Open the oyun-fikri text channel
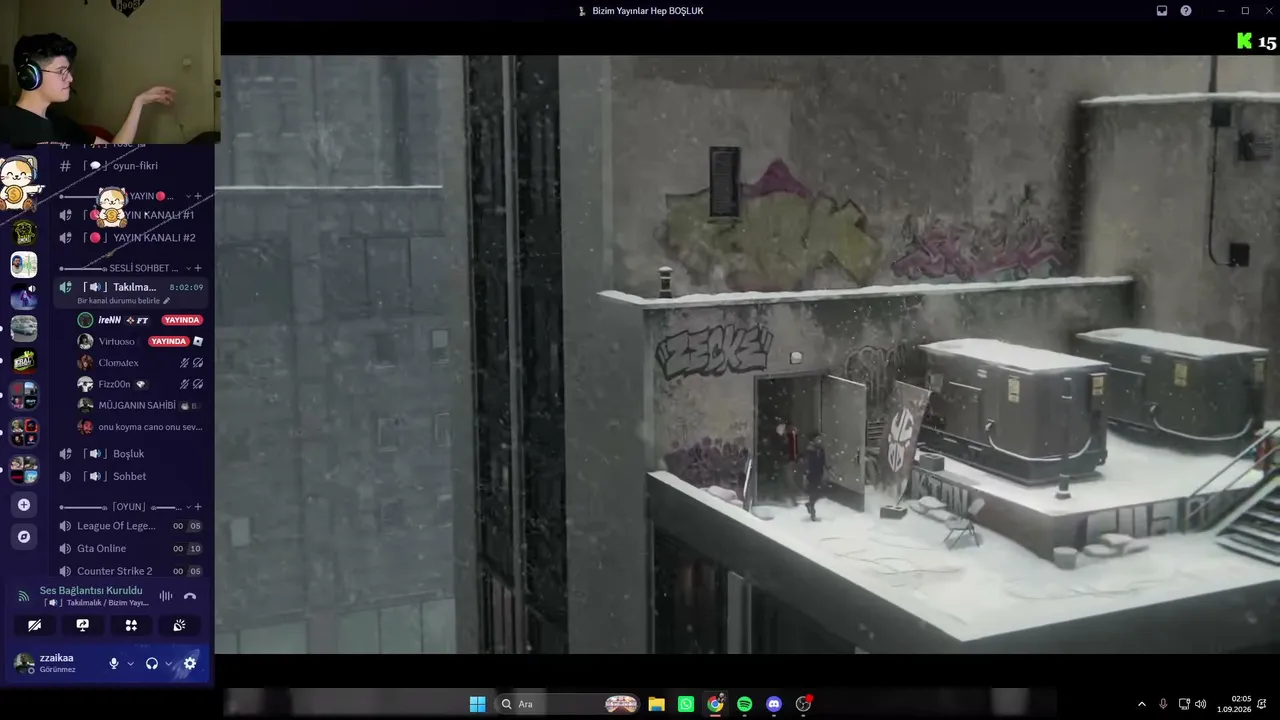The height and width of the screenshot is (720, 1280). pyautogui.click(x=131, y=166)
